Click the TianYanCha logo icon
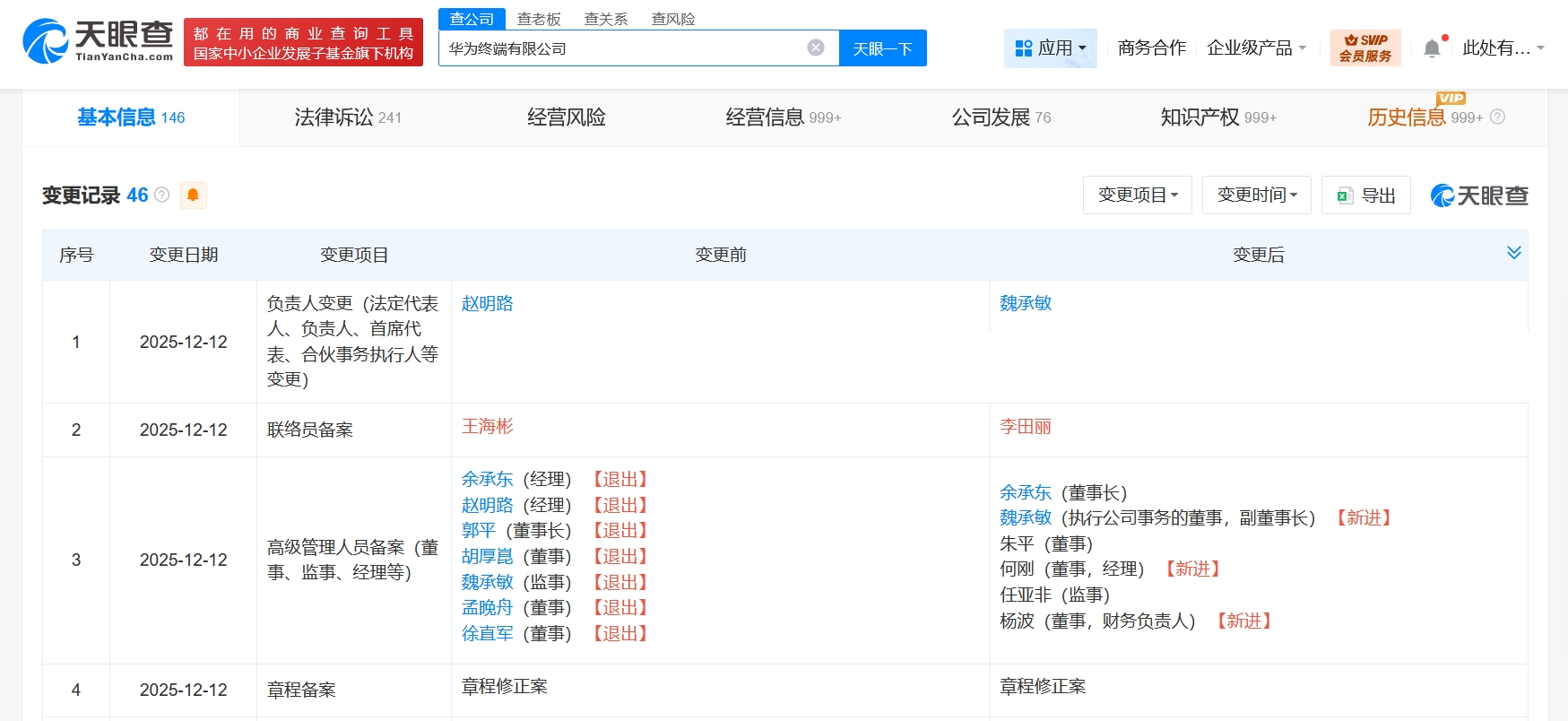Image resolution: width=1568 pixels, height=721 pixels. tap(45, 41)
